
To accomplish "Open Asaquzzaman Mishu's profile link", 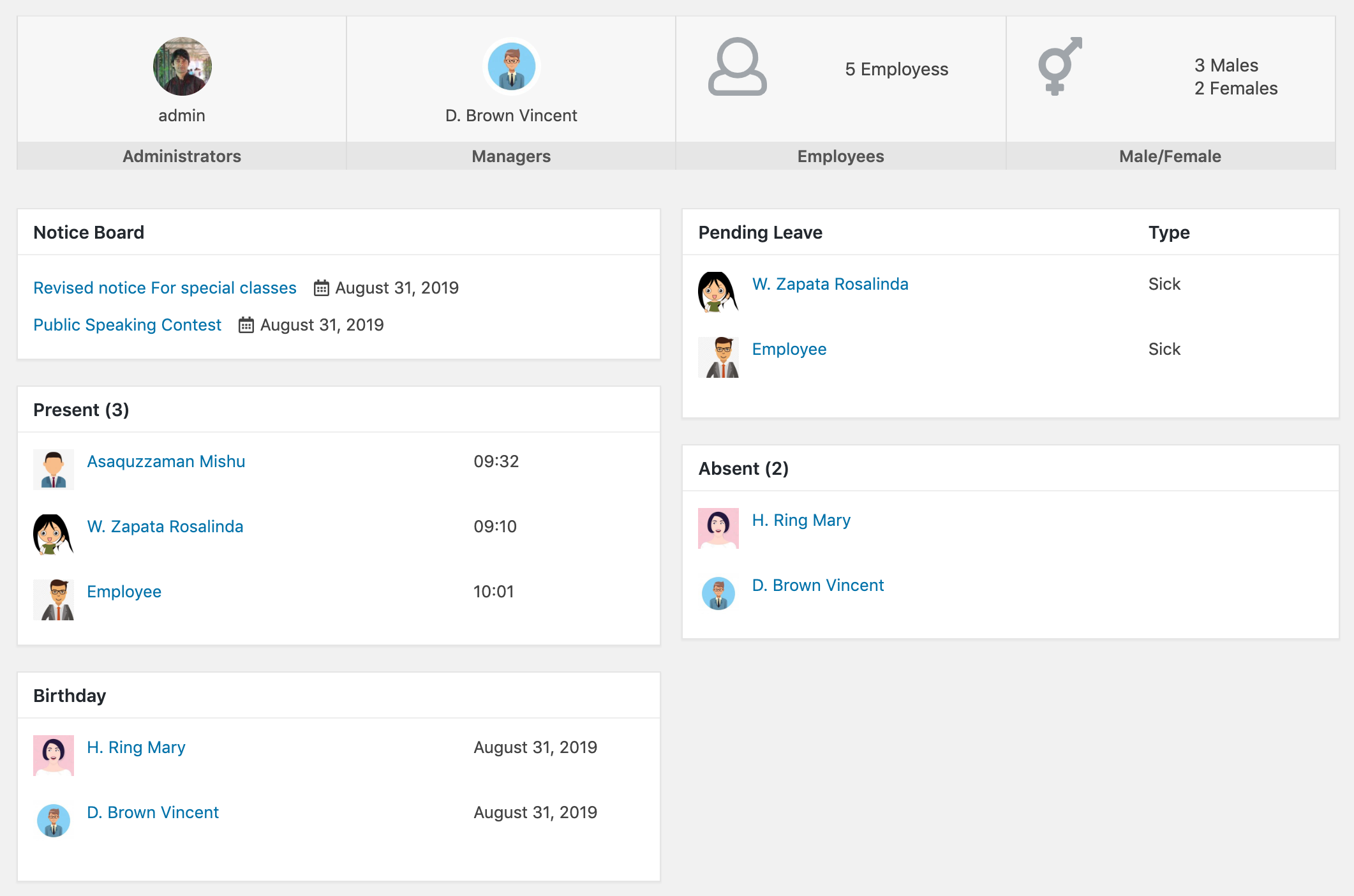I will click(166, 461).
